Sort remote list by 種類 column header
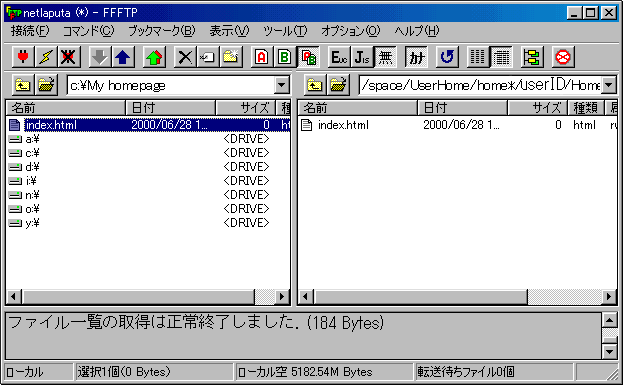The height and width of the screenshot is (385, 623). point(586,108)
